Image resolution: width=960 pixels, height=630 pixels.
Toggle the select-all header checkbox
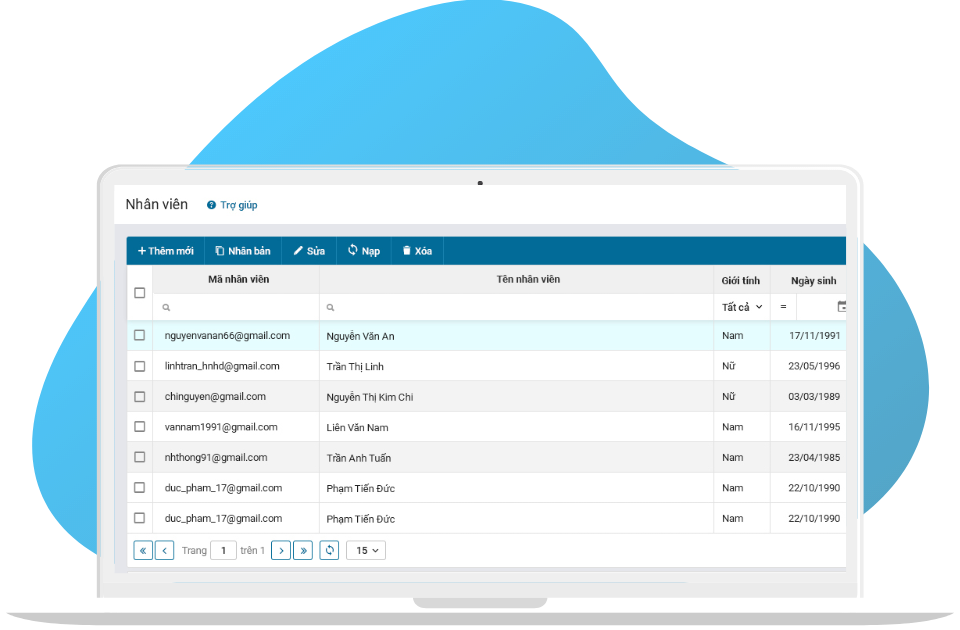coord(140,293)
